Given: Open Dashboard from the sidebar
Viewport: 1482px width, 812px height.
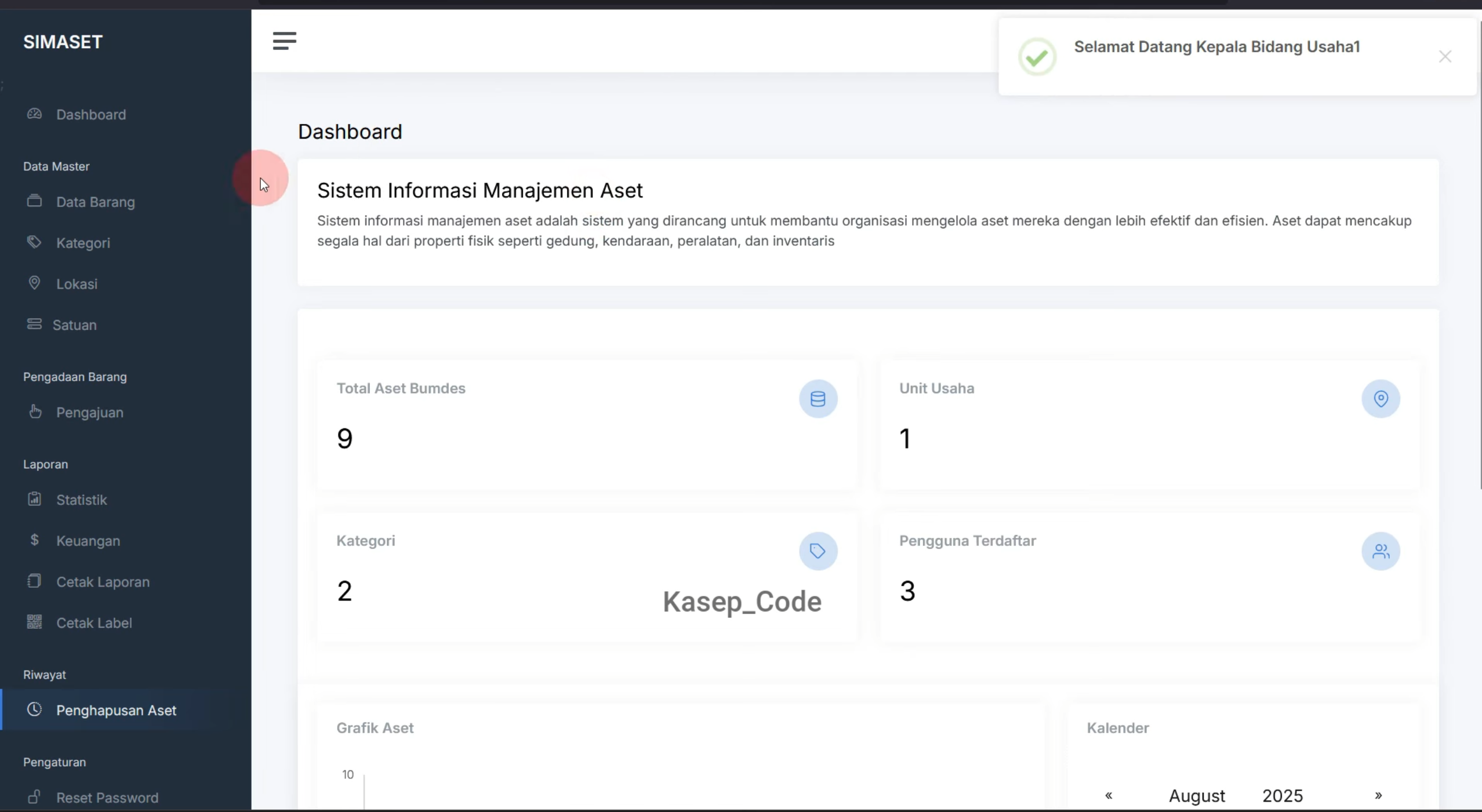Looking at the screenshot, I should 91,115.
